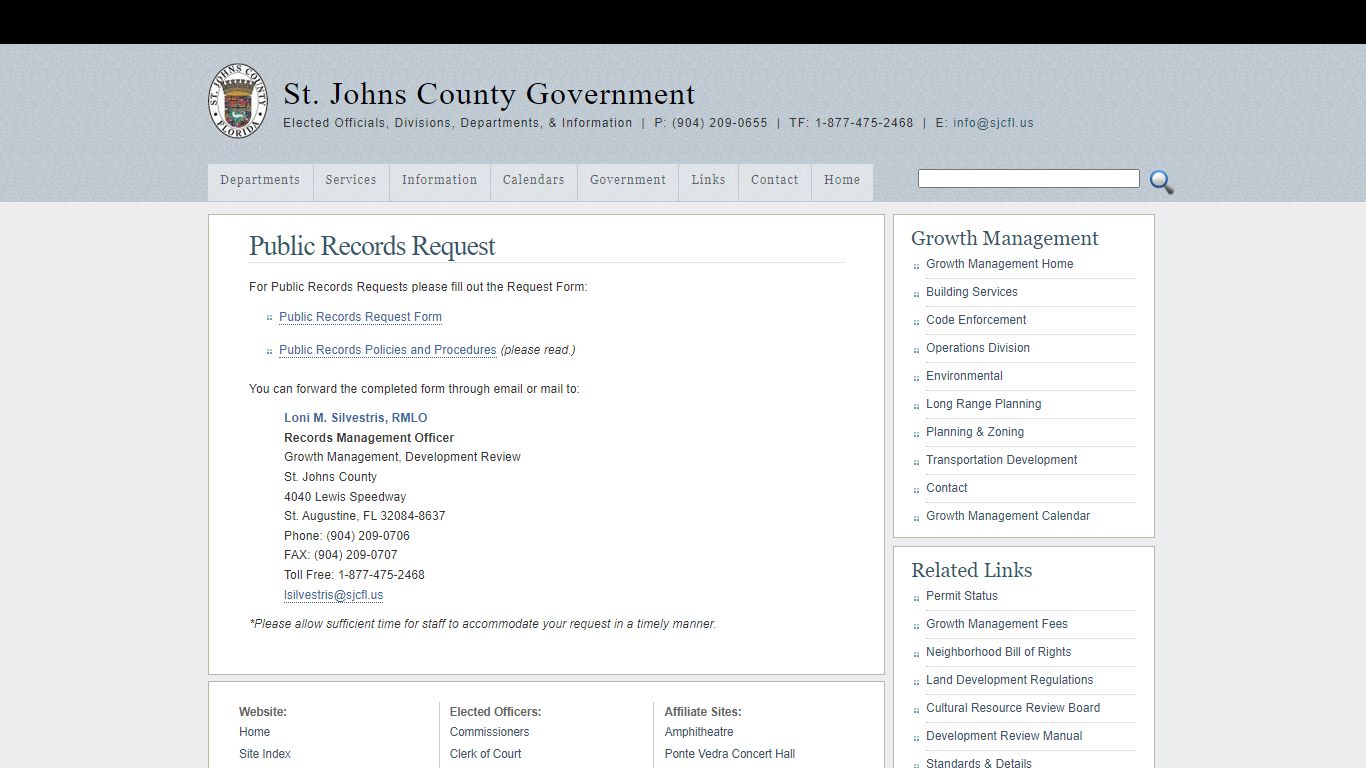Open the Government menu
Viewport: 1366px width, 768px height.
[628, 181]
